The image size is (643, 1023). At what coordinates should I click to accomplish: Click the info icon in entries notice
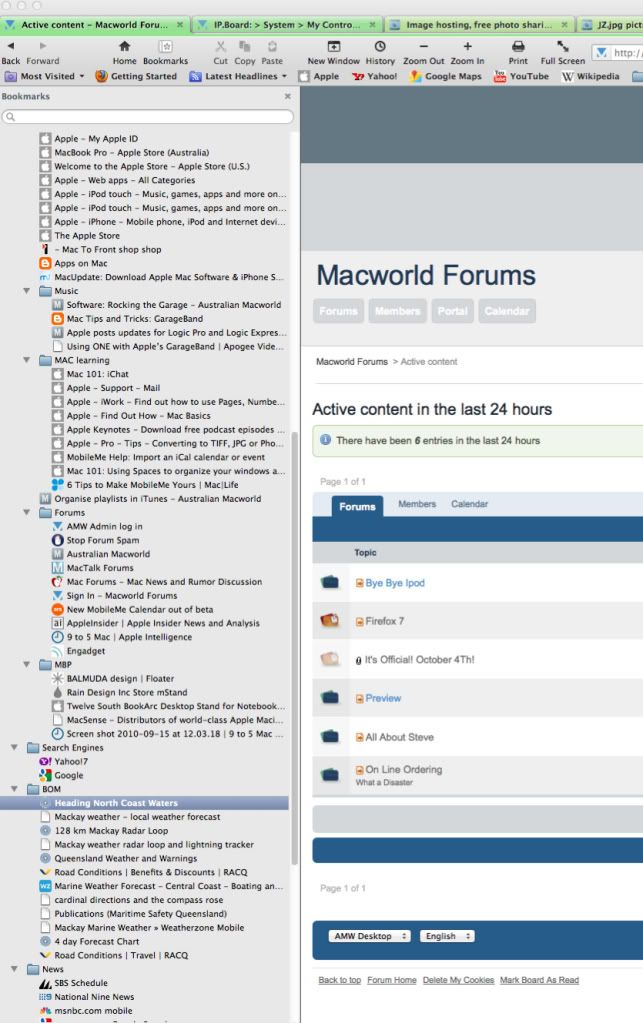pos(325,440)
